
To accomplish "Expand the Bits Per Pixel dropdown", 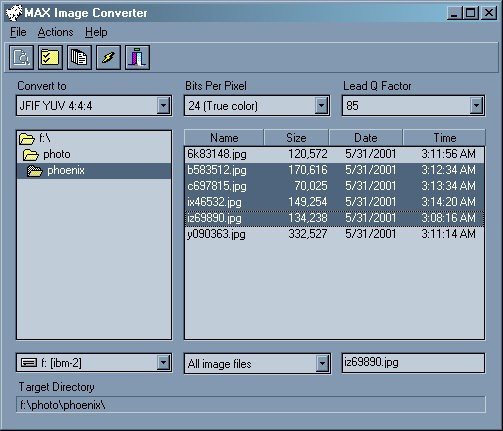I will click(321, 106).
